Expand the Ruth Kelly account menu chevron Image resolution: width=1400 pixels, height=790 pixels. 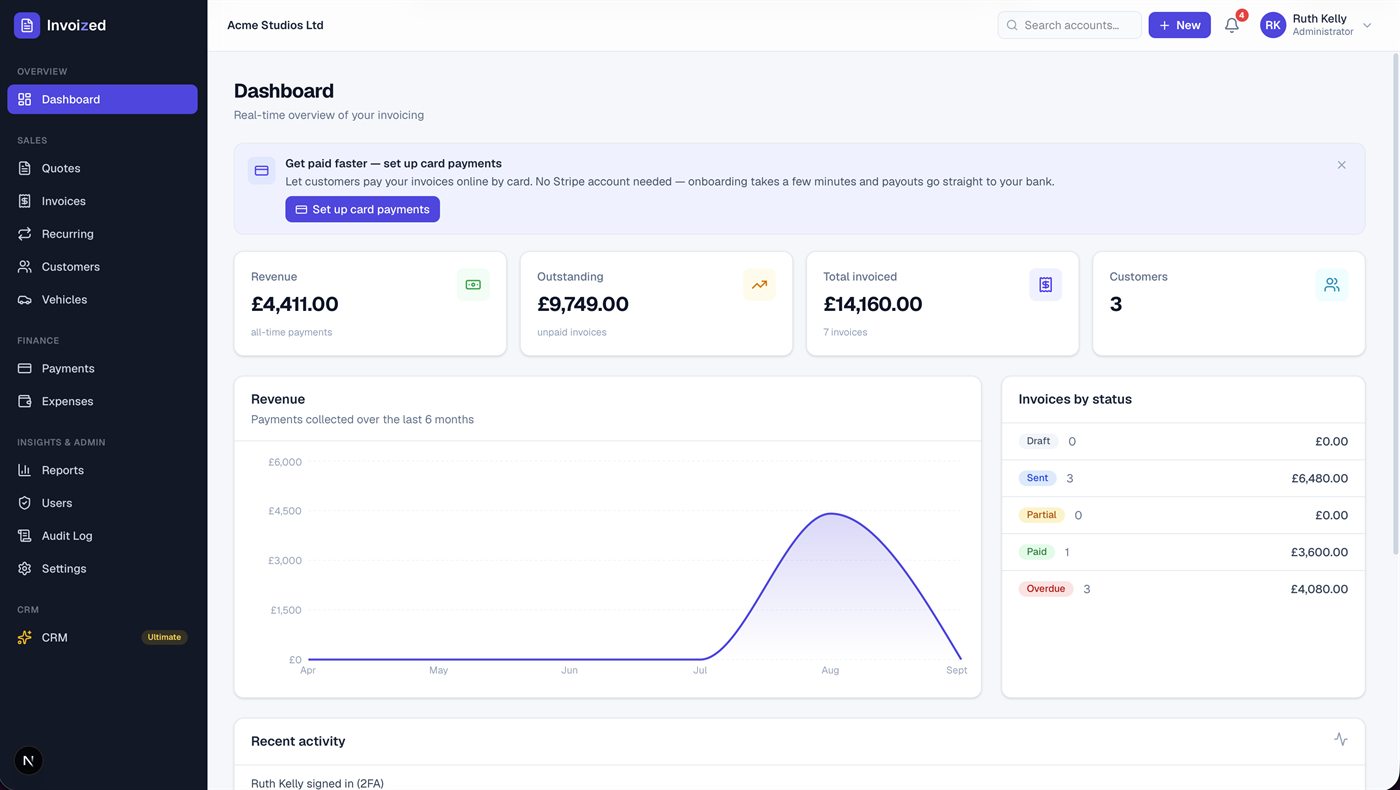click(1367, 26)
